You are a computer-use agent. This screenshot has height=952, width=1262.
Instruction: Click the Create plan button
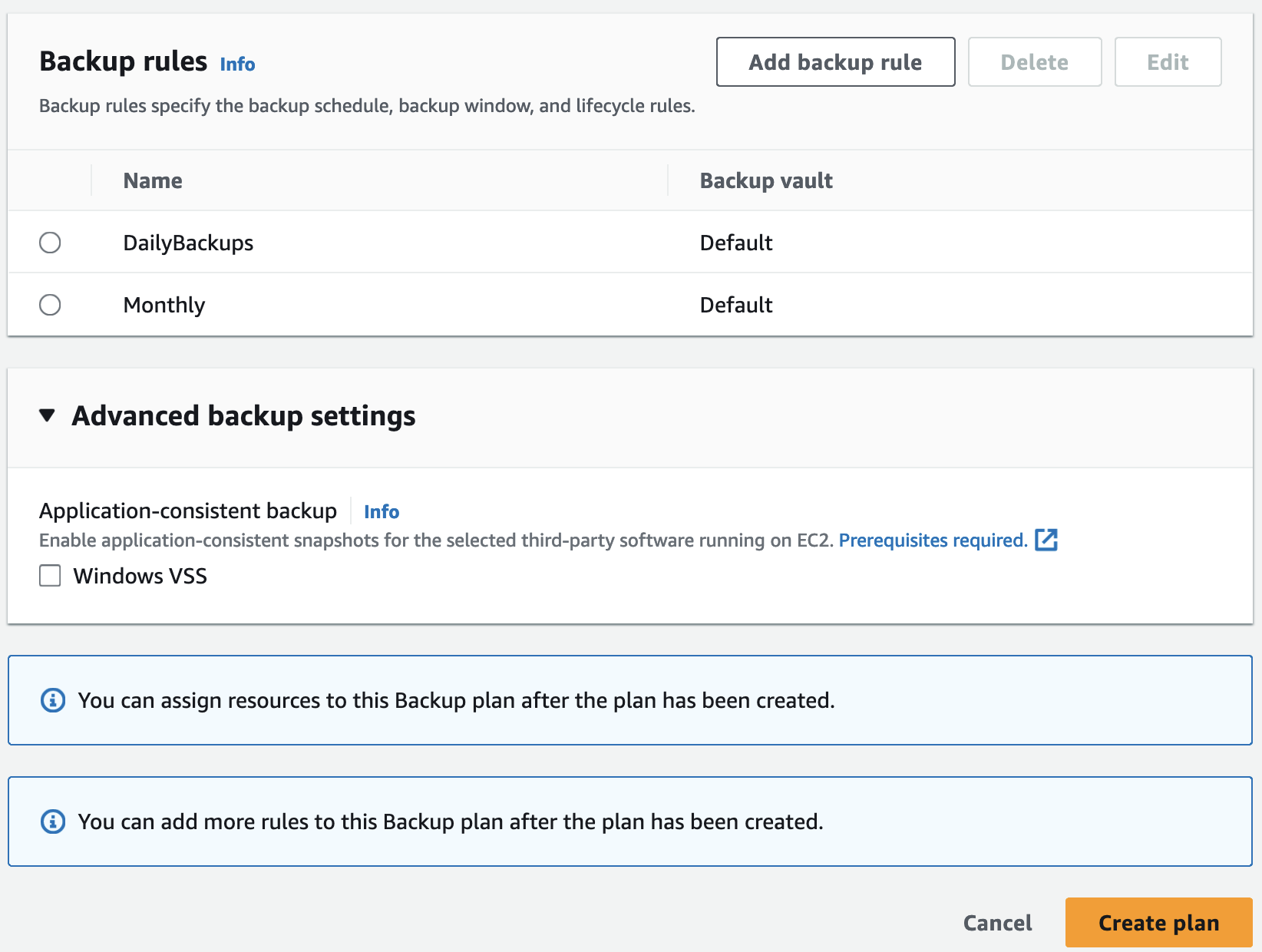coord(1158,922)
